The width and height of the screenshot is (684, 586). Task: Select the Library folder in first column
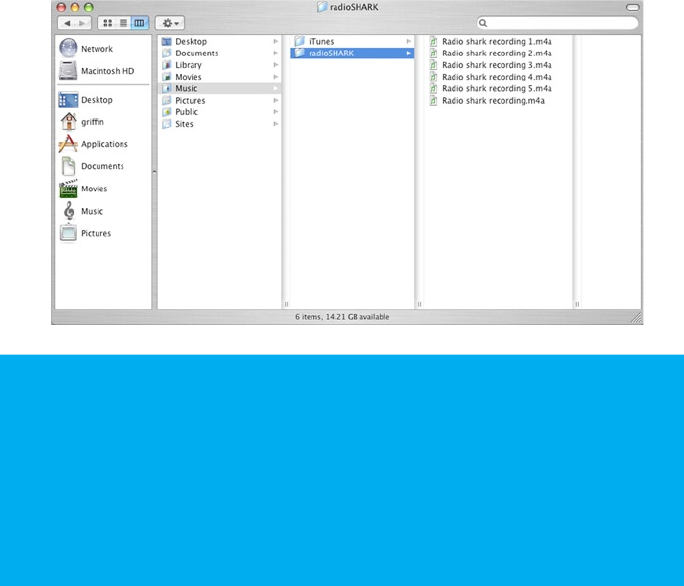click(219, 65)
